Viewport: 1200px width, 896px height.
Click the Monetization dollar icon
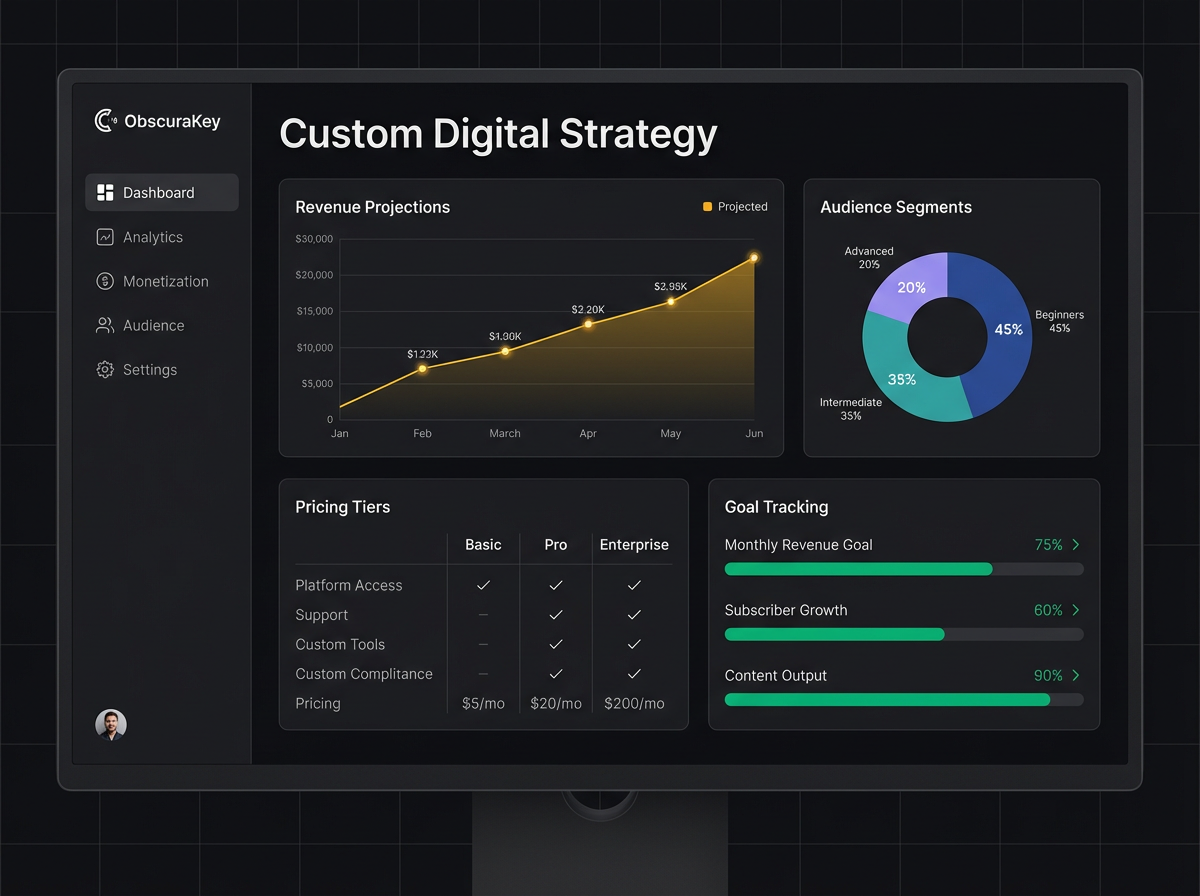click(x=105, y=281)
